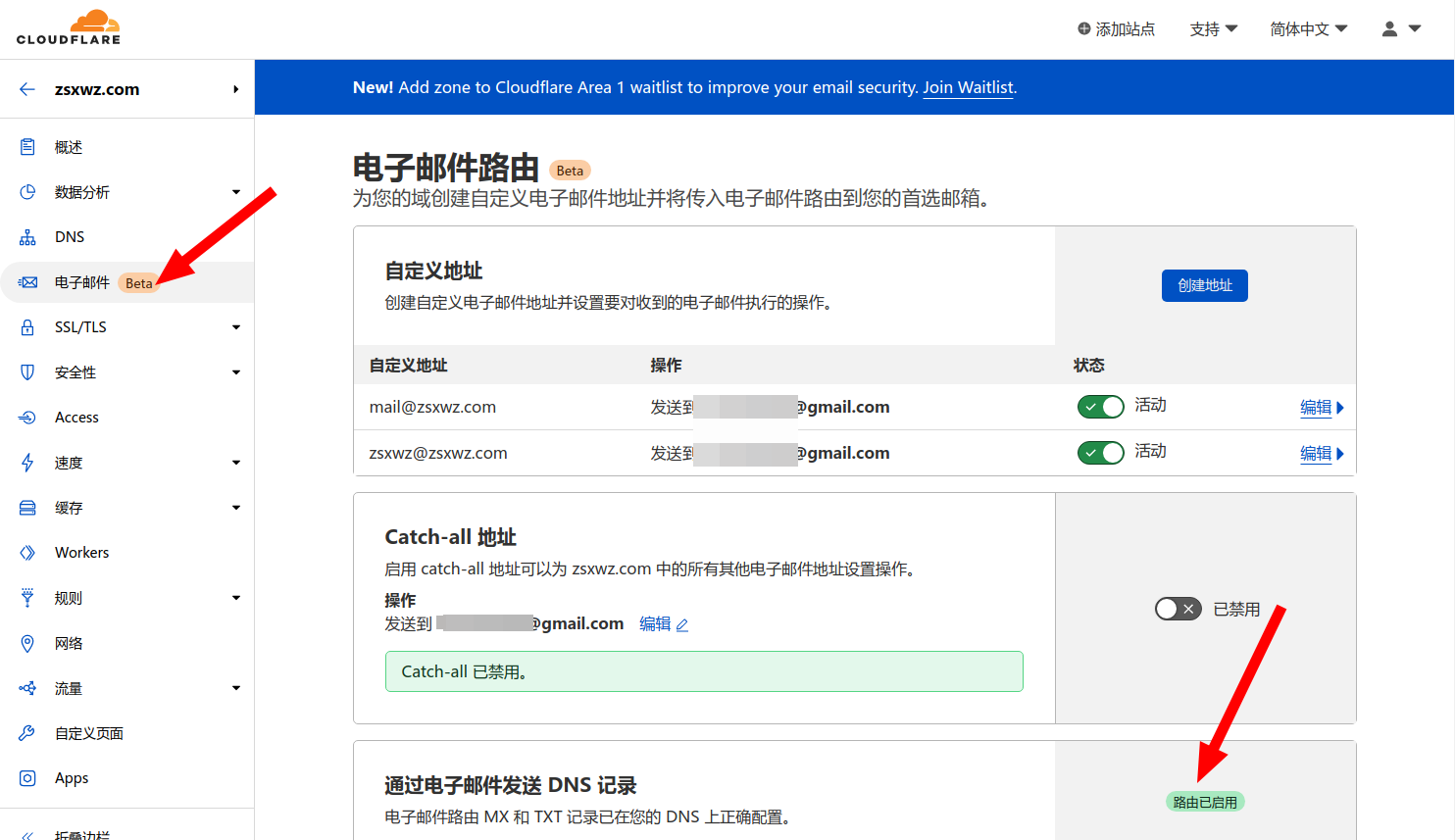This screenshot has width=1455, height=840.
Task: Click the Cloudflare logo
Action: click(69, 27)
